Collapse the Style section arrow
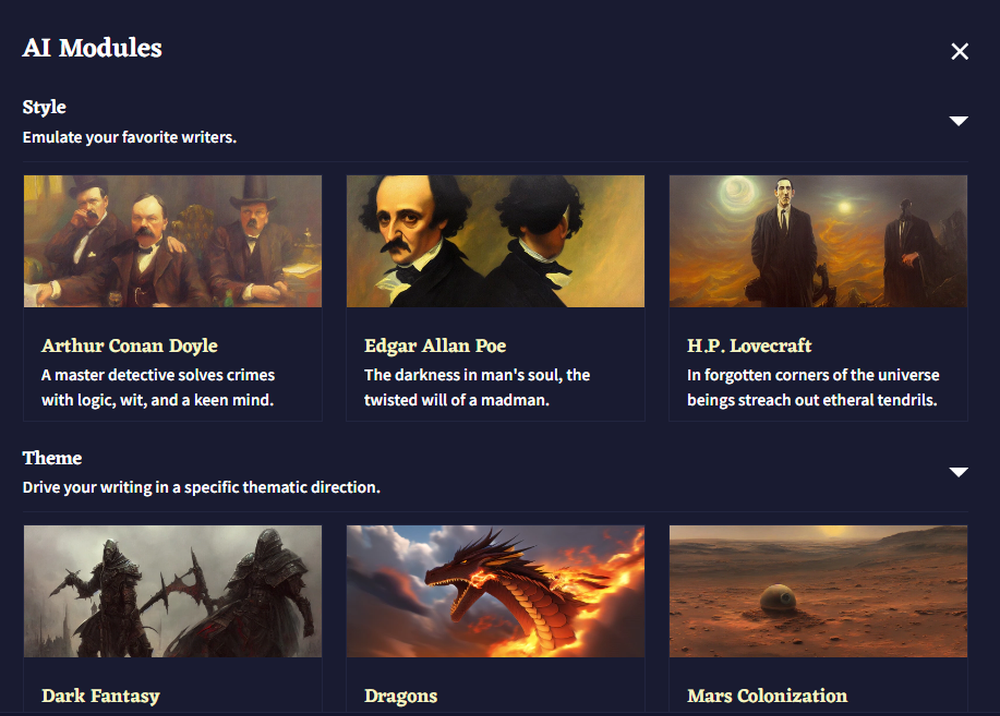 (959, 121)
